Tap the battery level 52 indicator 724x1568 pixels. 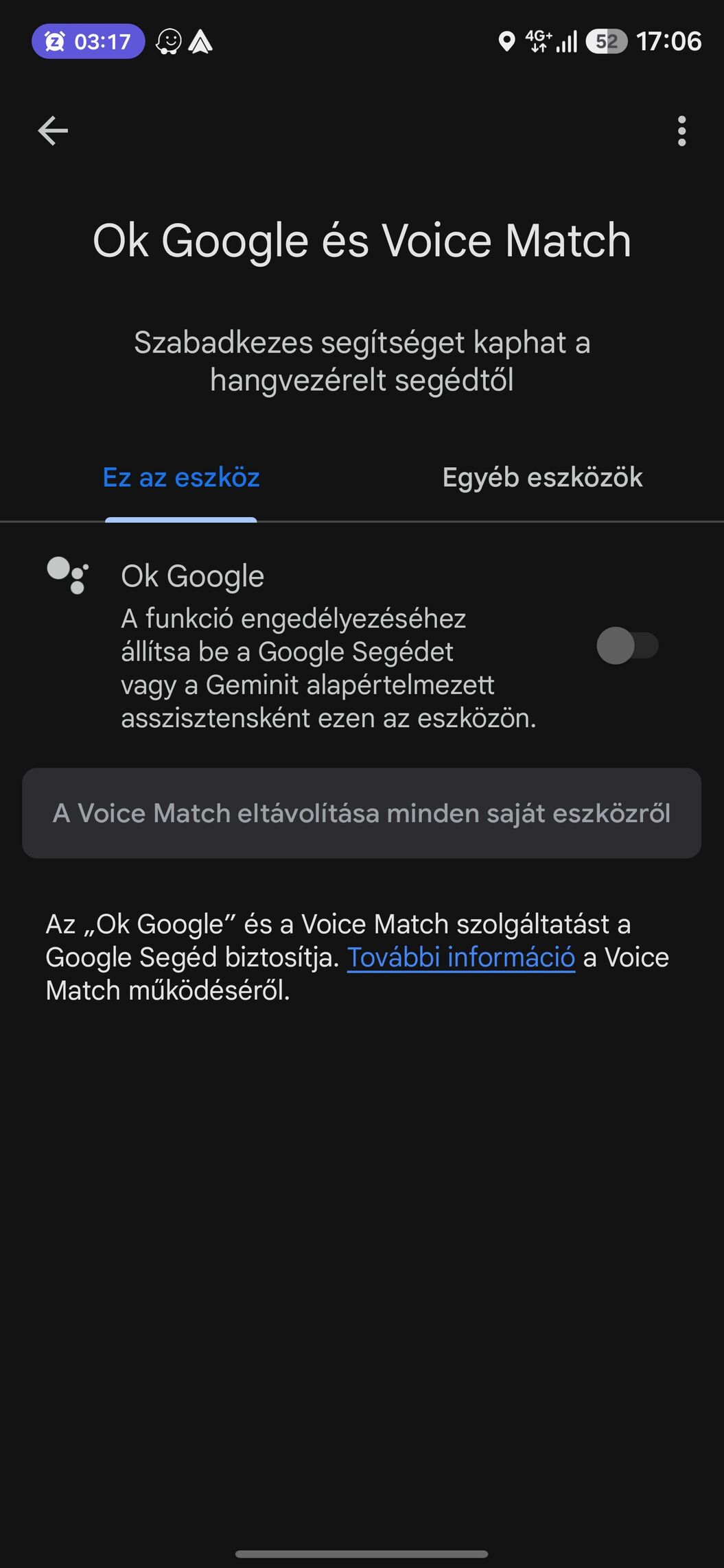[606, 42]
